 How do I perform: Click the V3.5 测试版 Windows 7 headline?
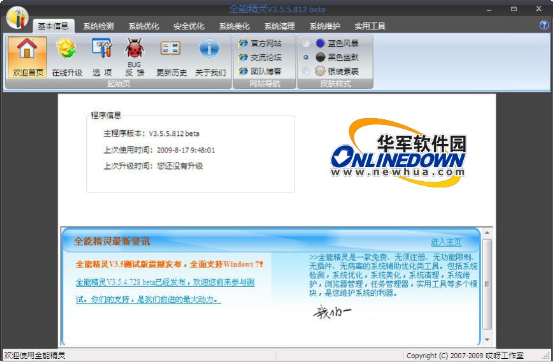click(169, 264)
